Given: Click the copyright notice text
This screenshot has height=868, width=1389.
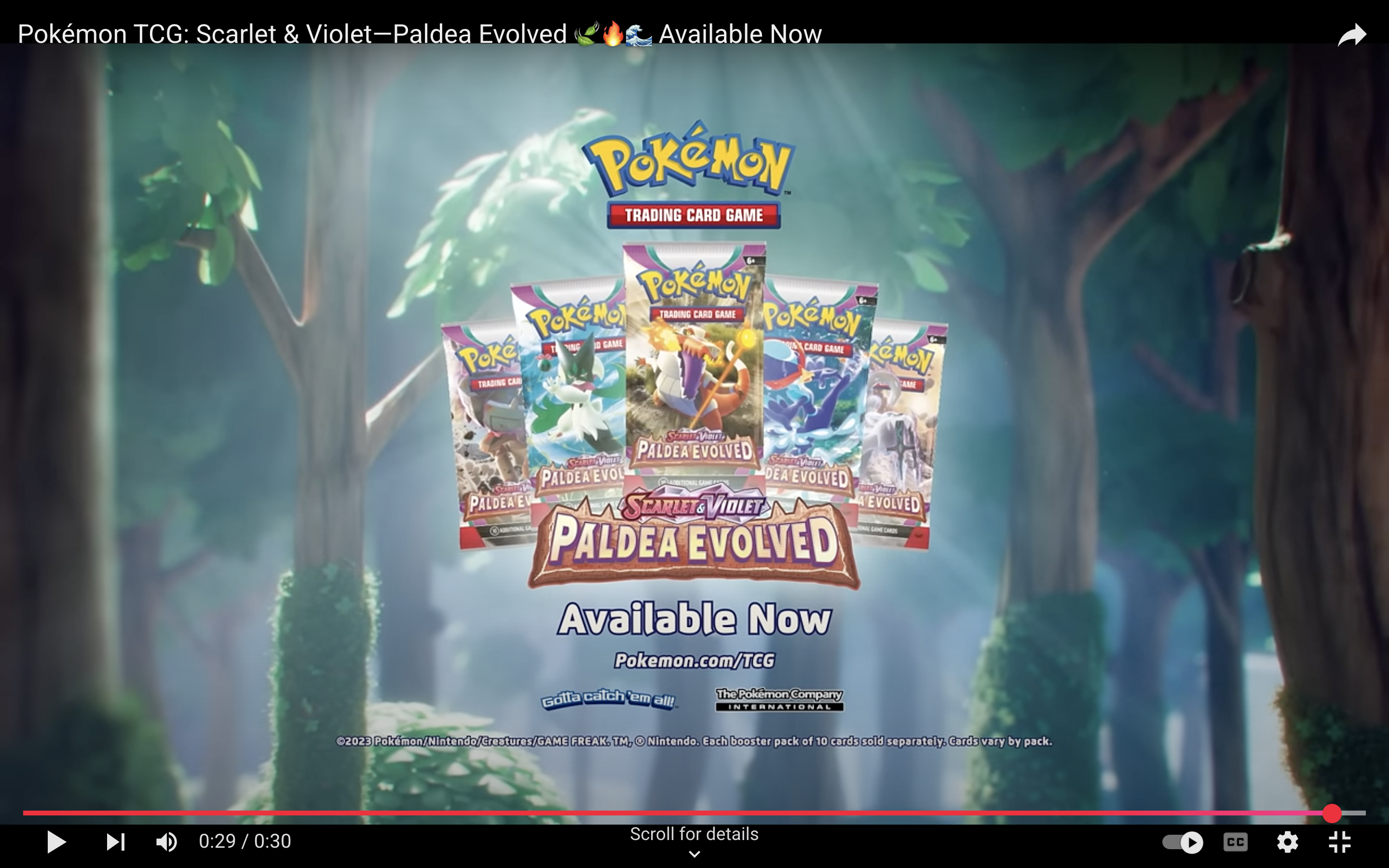Looking at the screenshot, I should 694,741.
